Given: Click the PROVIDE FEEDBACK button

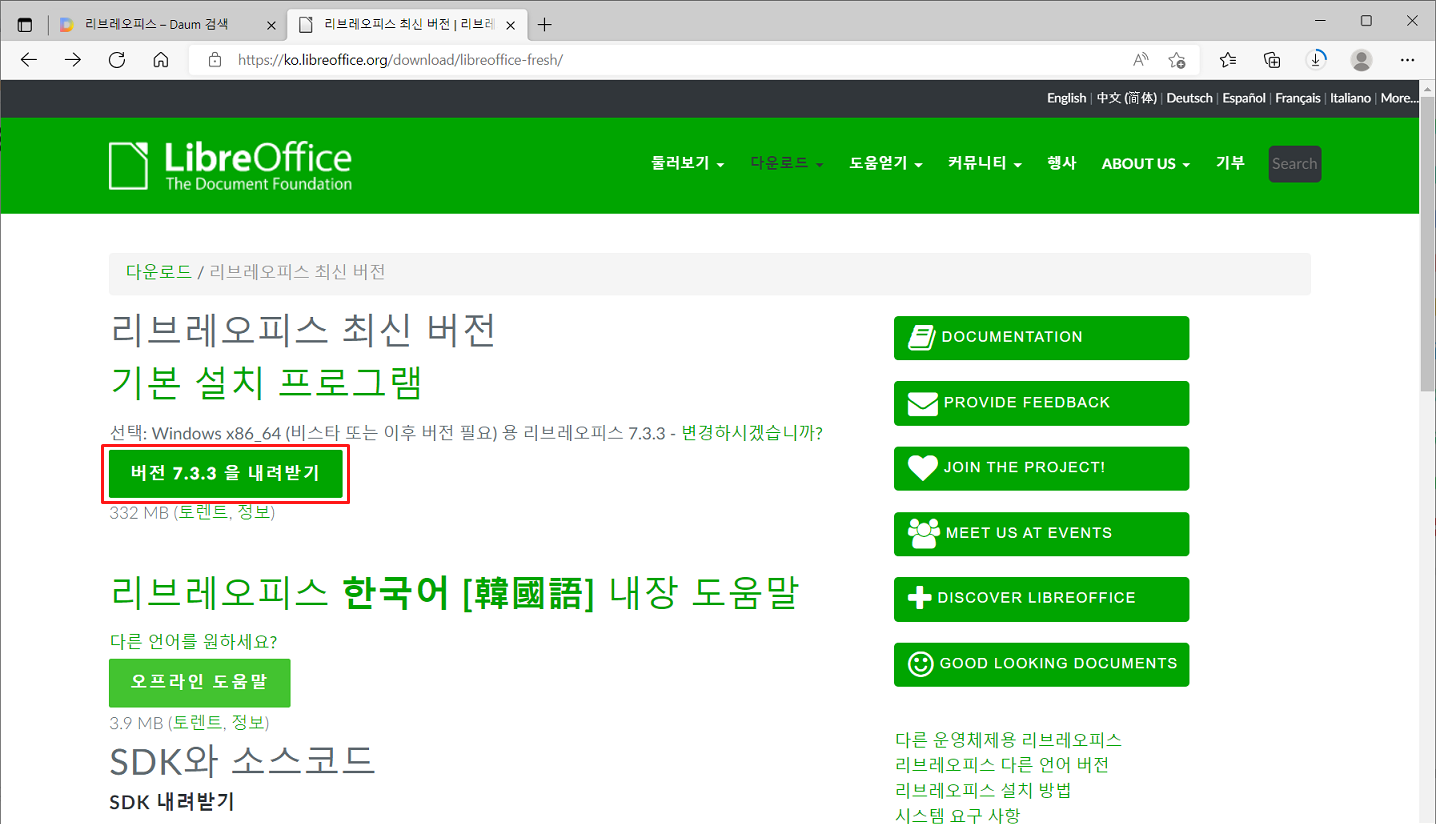Looking at the screenshot, I should [1041, 403].
